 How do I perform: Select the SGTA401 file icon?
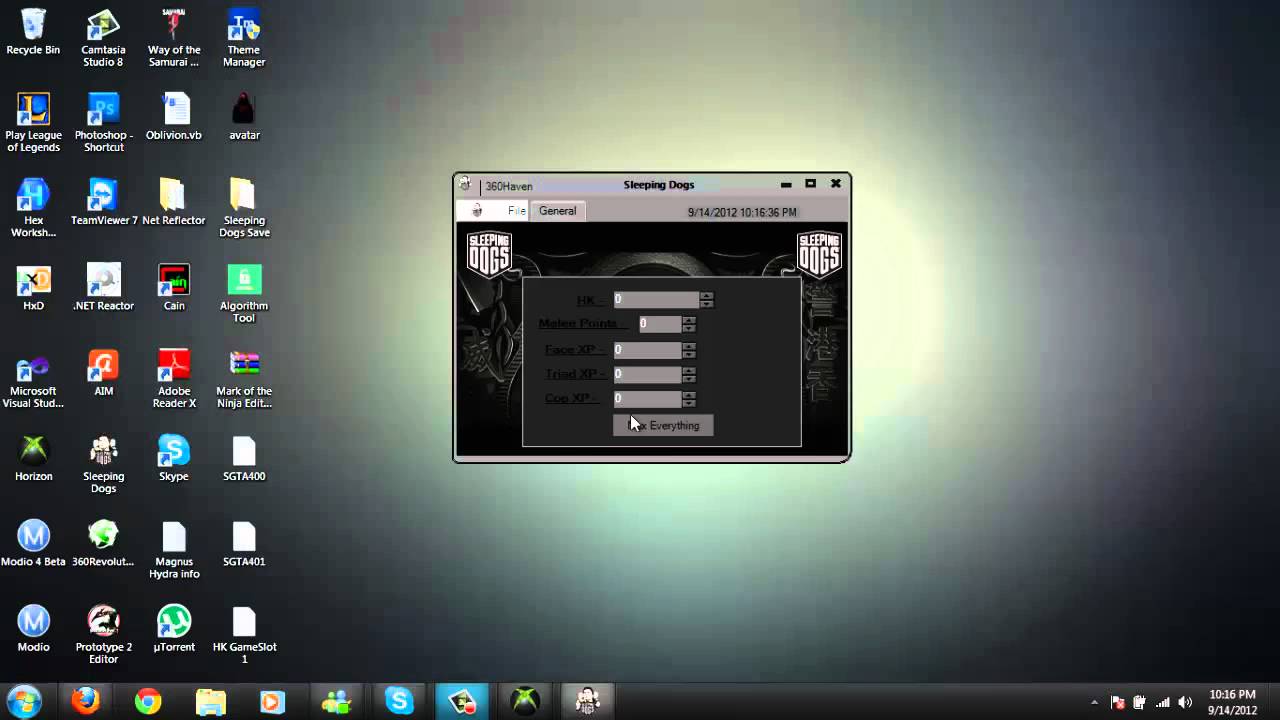(244, 543)
